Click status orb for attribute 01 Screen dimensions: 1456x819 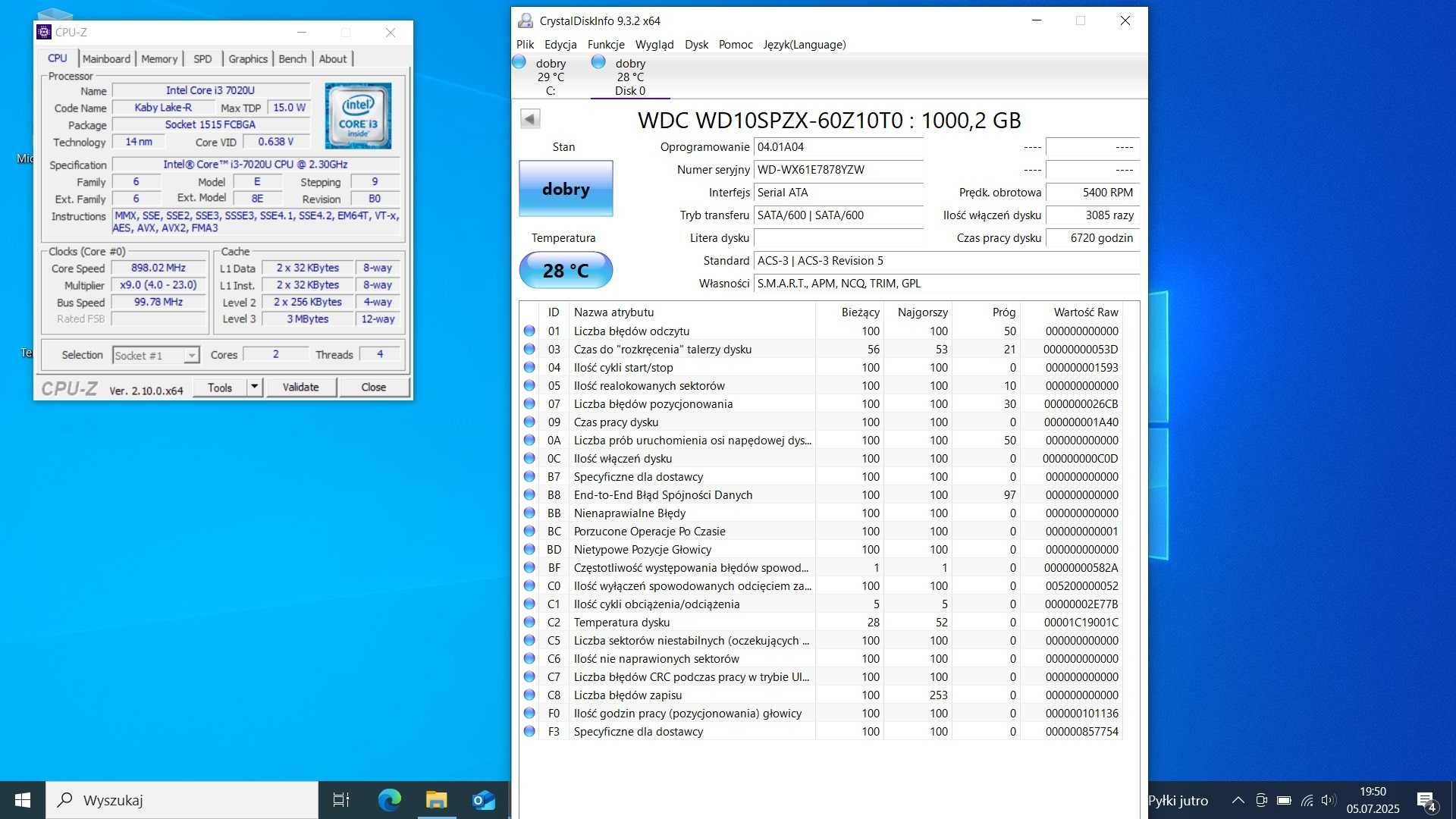[529, 331]
